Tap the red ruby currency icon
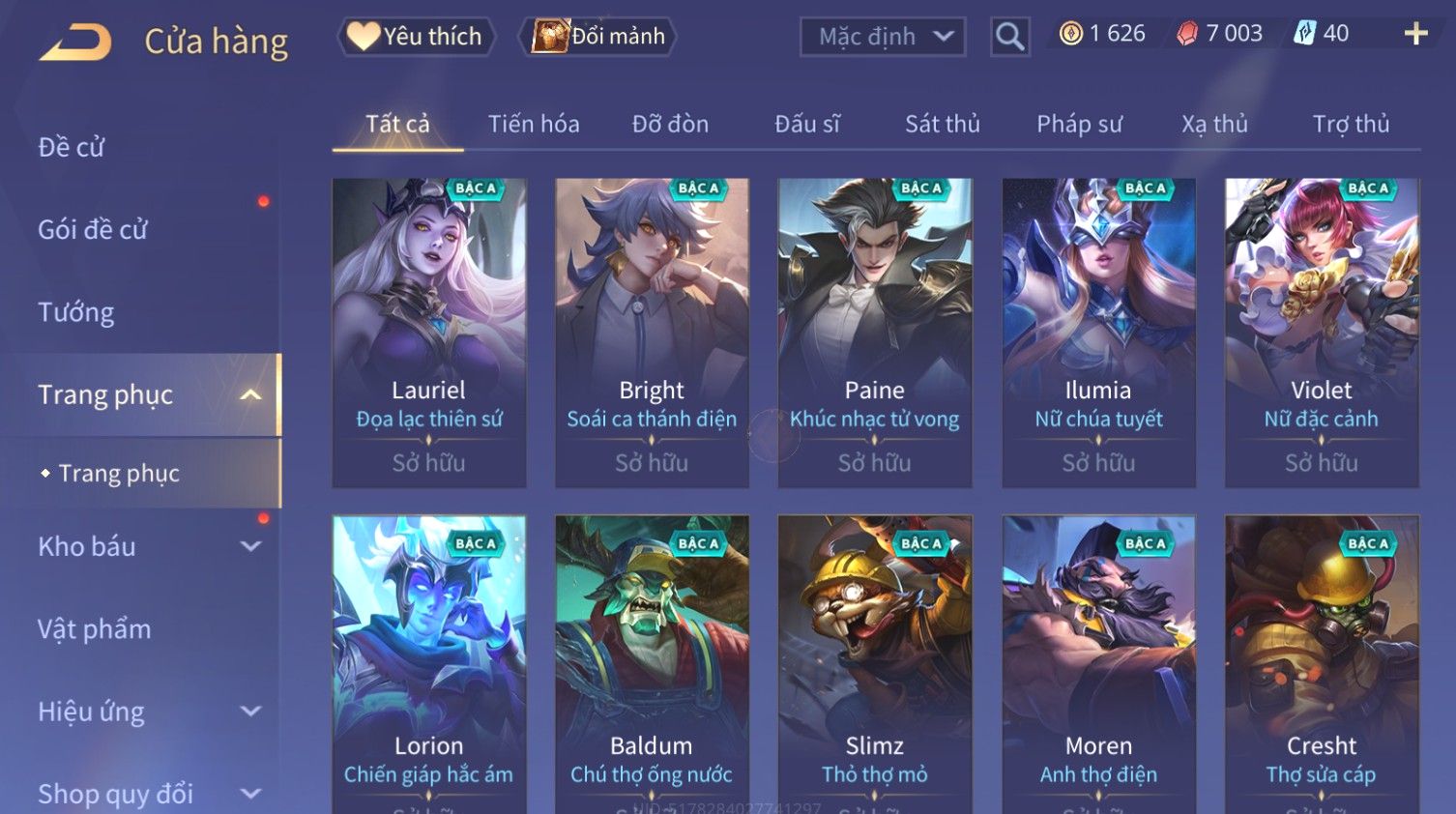 point(1186,34)
